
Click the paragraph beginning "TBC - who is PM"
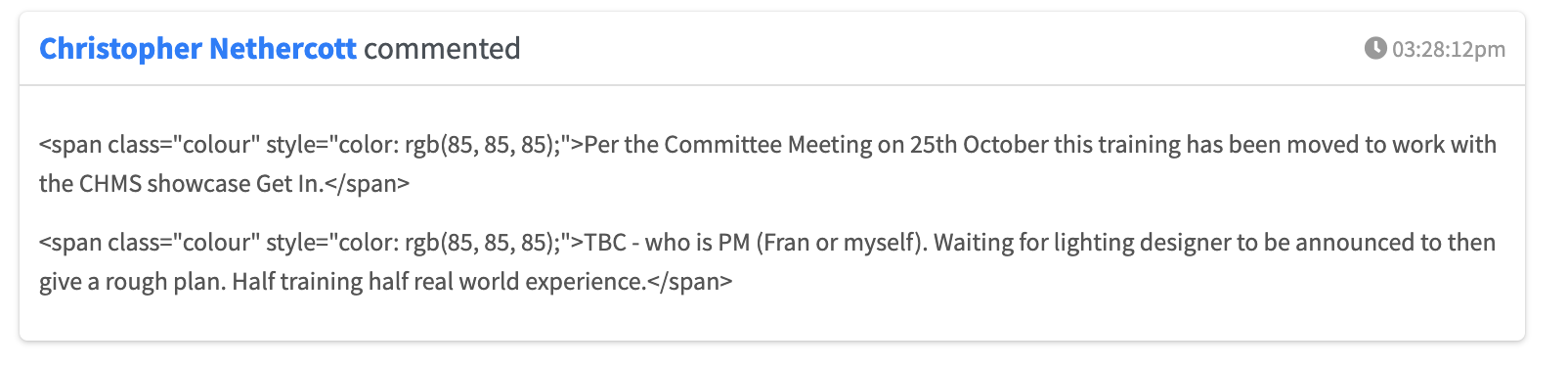tap(767, 261)
